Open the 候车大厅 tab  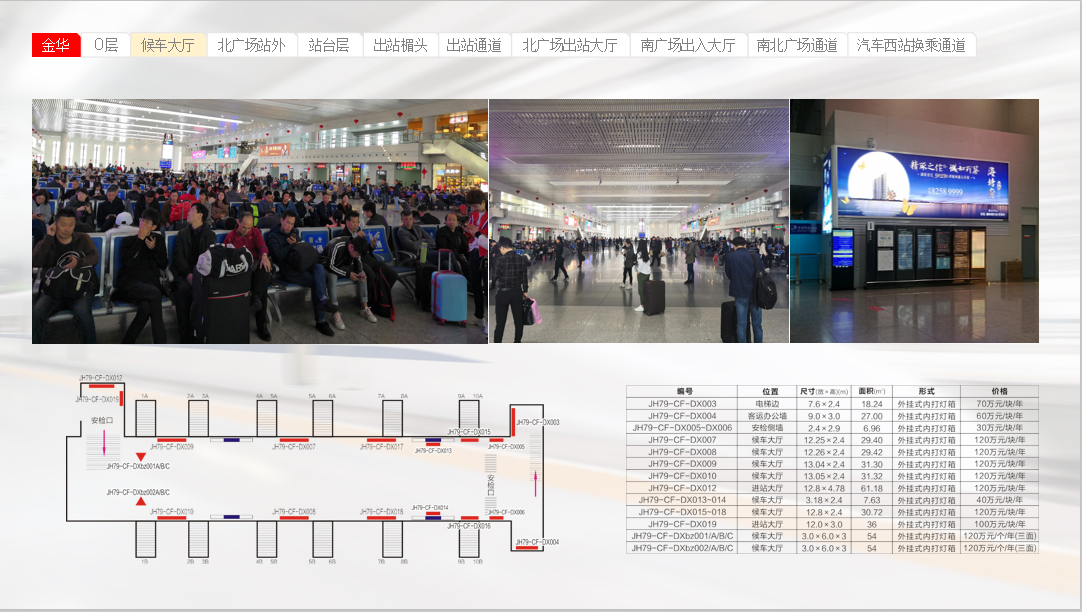(x=168, y=46)
